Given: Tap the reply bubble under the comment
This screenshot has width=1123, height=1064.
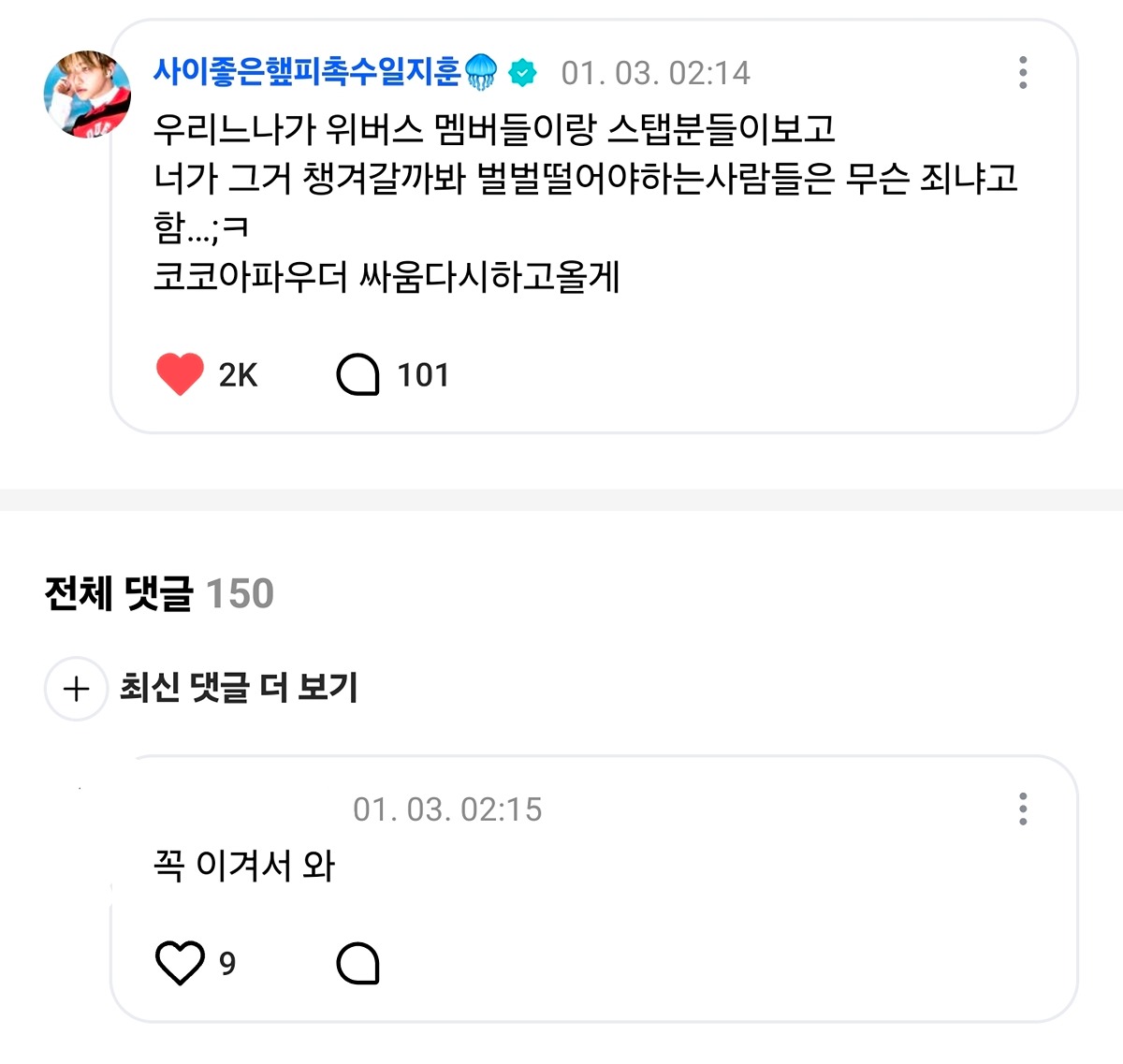Looking at the screenshot, I should pyautogui.click(x=357, y=964).
